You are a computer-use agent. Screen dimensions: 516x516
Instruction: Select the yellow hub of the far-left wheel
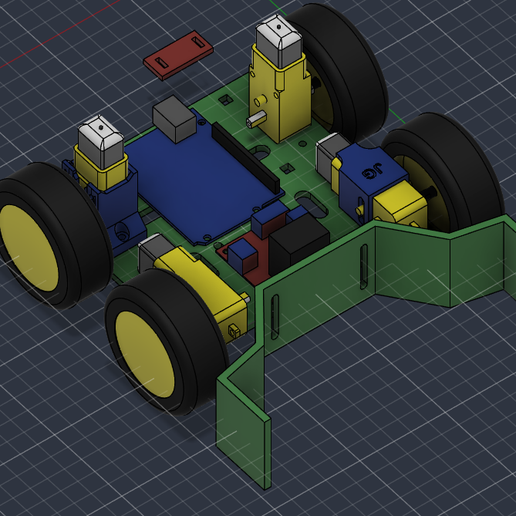pos(28,248)
